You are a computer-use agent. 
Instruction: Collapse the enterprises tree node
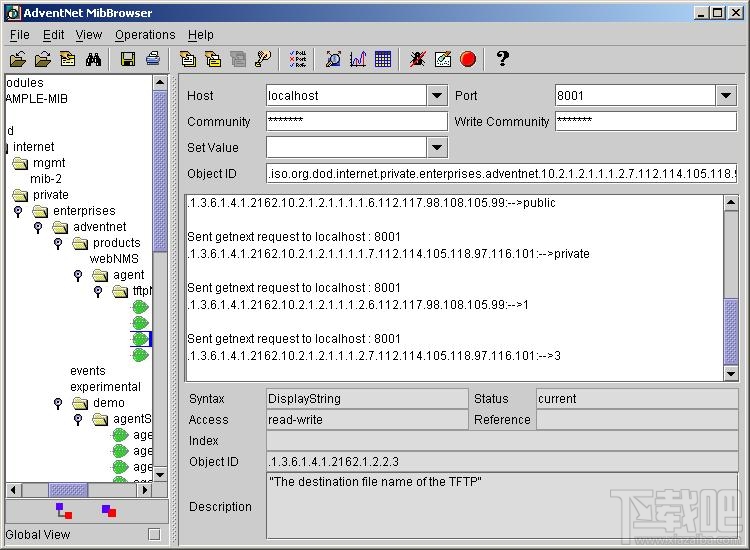pos(18,211)
